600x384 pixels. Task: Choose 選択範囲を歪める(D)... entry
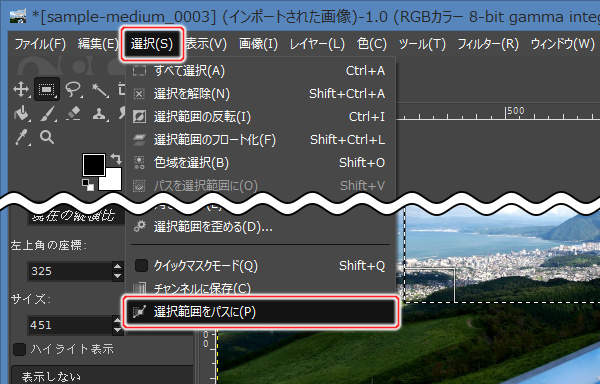click(x=260, y=227)
